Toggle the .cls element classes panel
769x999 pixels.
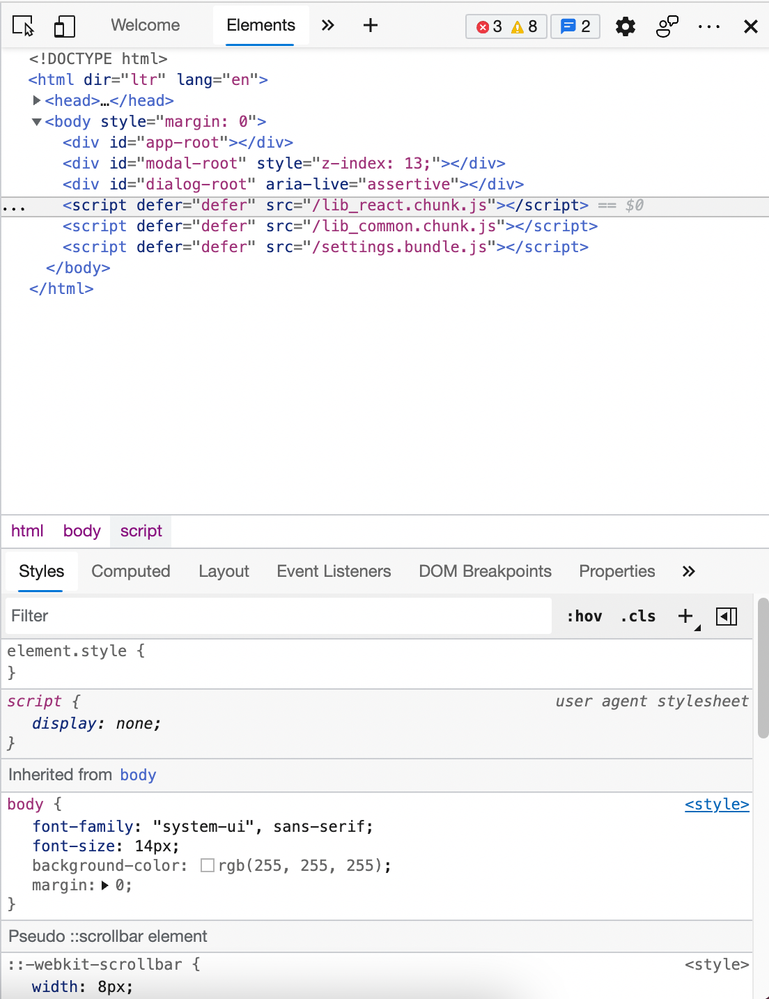(638, 617)
